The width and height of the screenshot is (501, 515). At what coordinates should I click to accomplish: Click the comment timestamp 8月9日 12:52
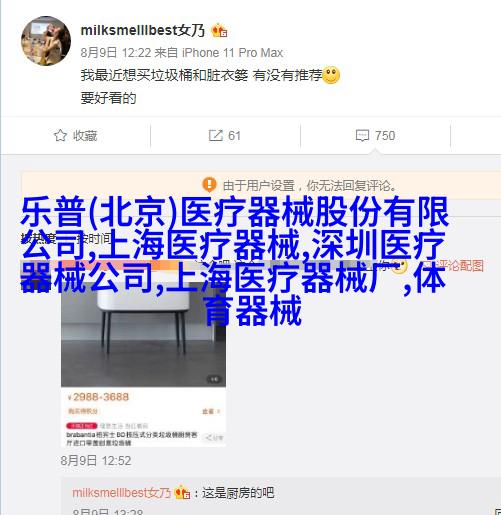click(x=96, y=461)
